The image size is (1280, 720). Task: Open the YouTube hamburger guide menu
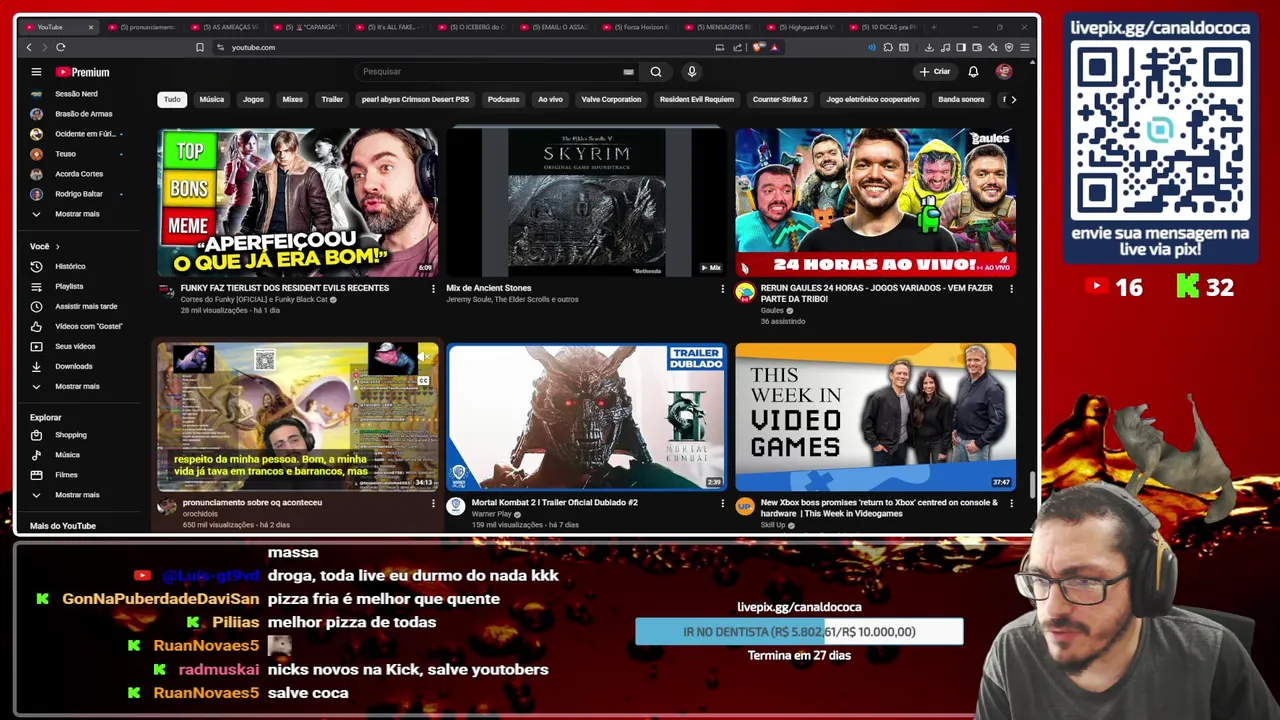coord(36,72)
